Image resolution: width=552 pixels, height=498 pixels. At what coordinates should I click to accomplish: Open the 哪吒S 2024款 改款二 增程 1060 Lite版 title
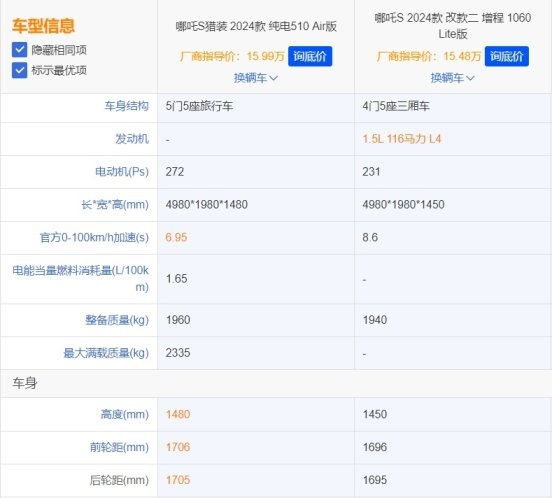point(453,26)
